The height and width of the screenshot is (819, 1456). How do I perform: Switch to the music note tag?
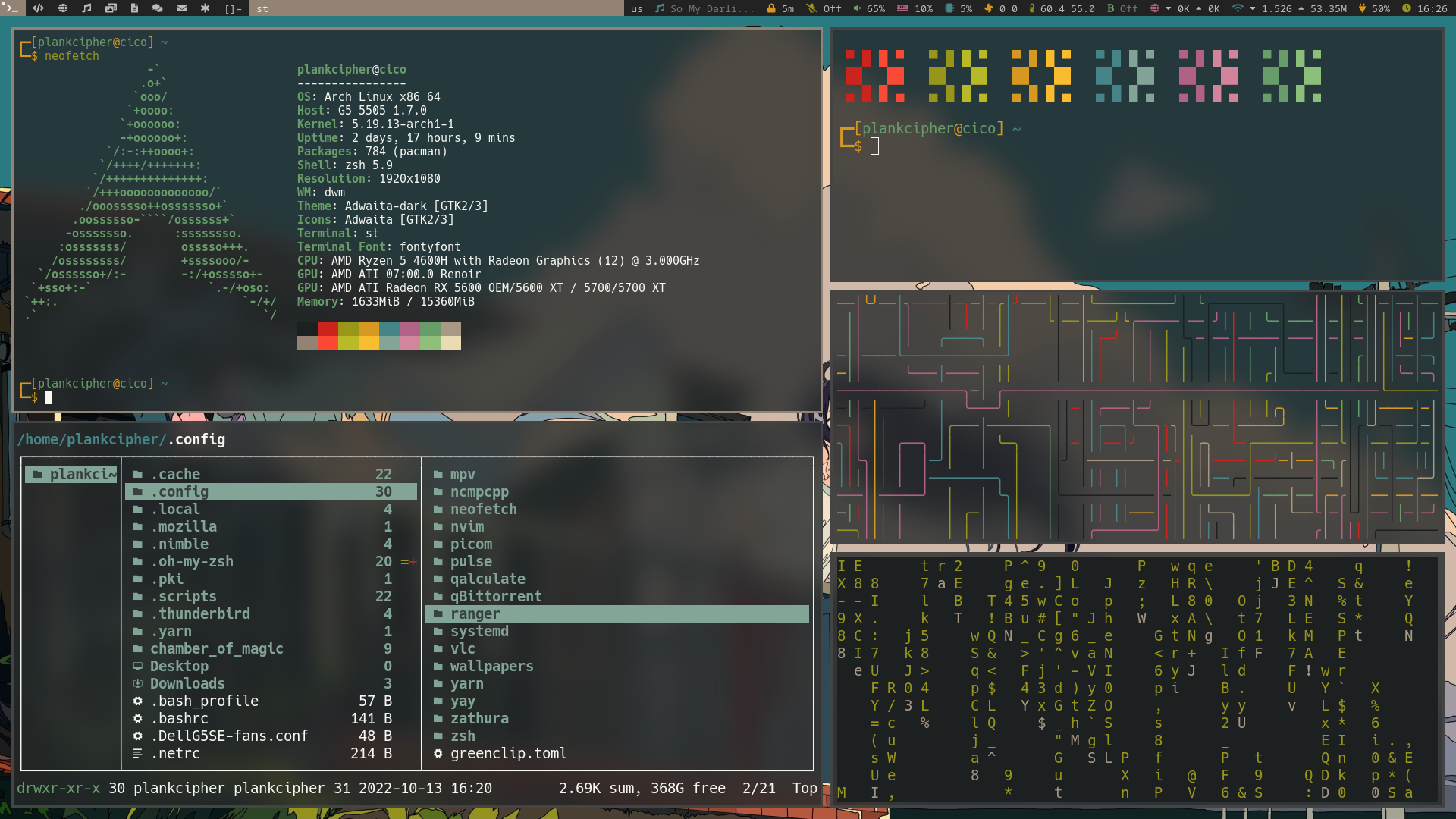pyautogui.click(x=85, y=8)
